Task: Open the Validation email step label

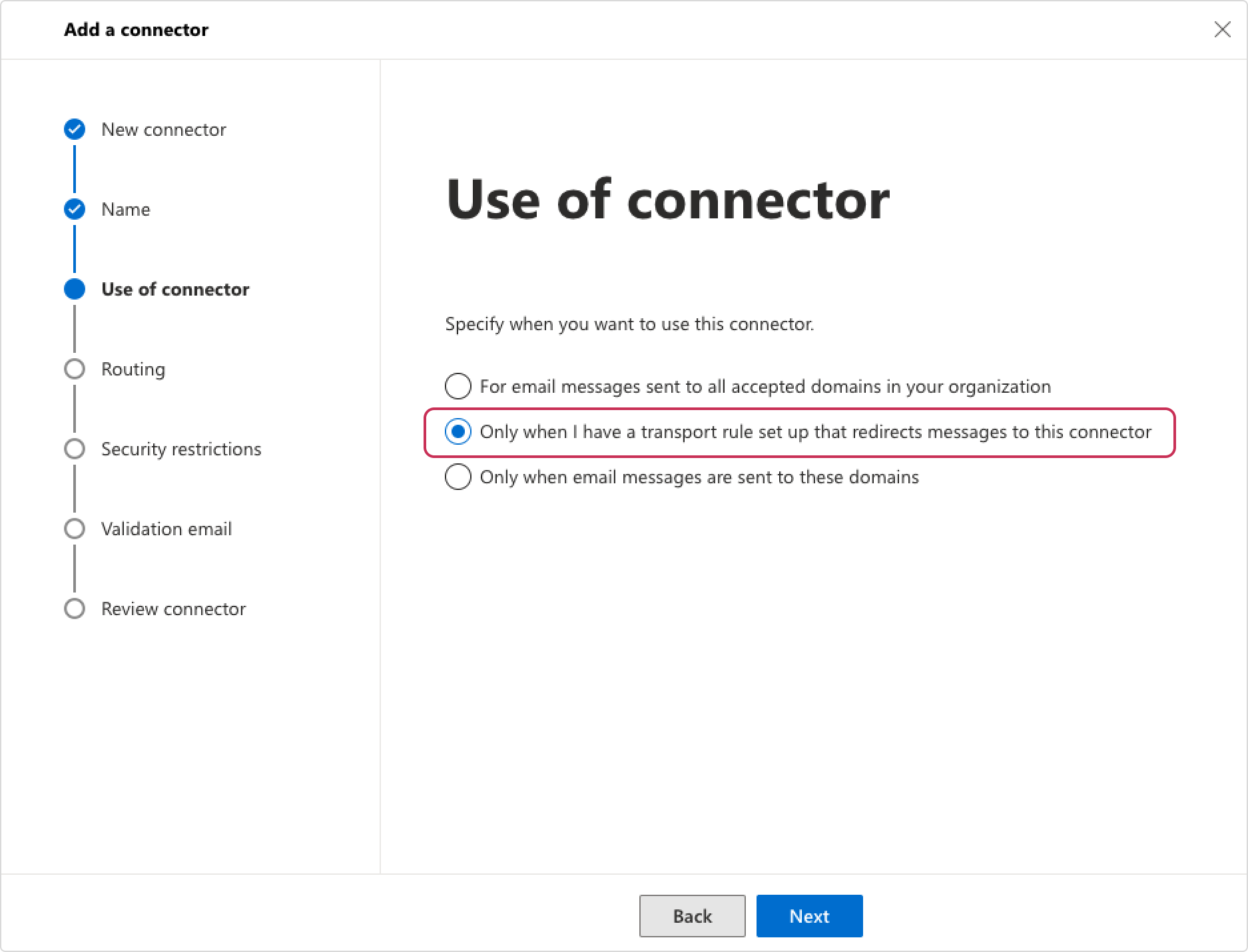Action: click(166, 529)
